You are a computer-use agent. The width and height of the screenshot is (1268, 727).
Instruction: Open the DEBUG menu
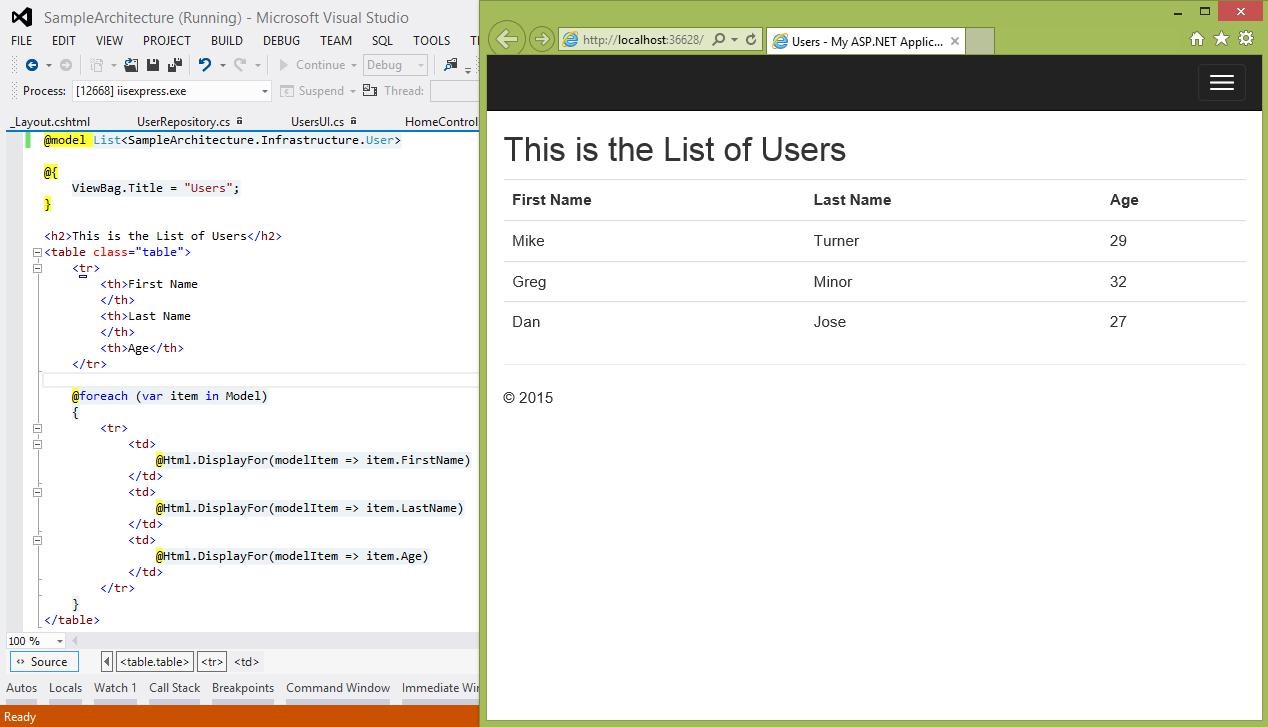pos(281,40)
